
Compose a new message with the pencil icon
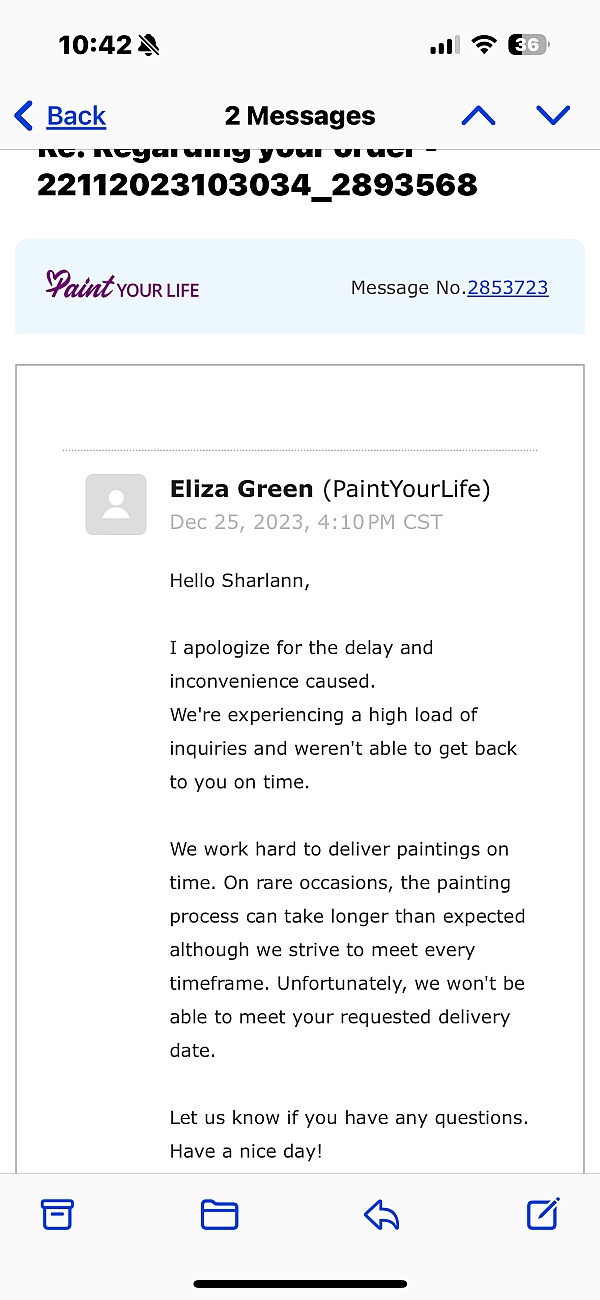(x=541, y=1214)
